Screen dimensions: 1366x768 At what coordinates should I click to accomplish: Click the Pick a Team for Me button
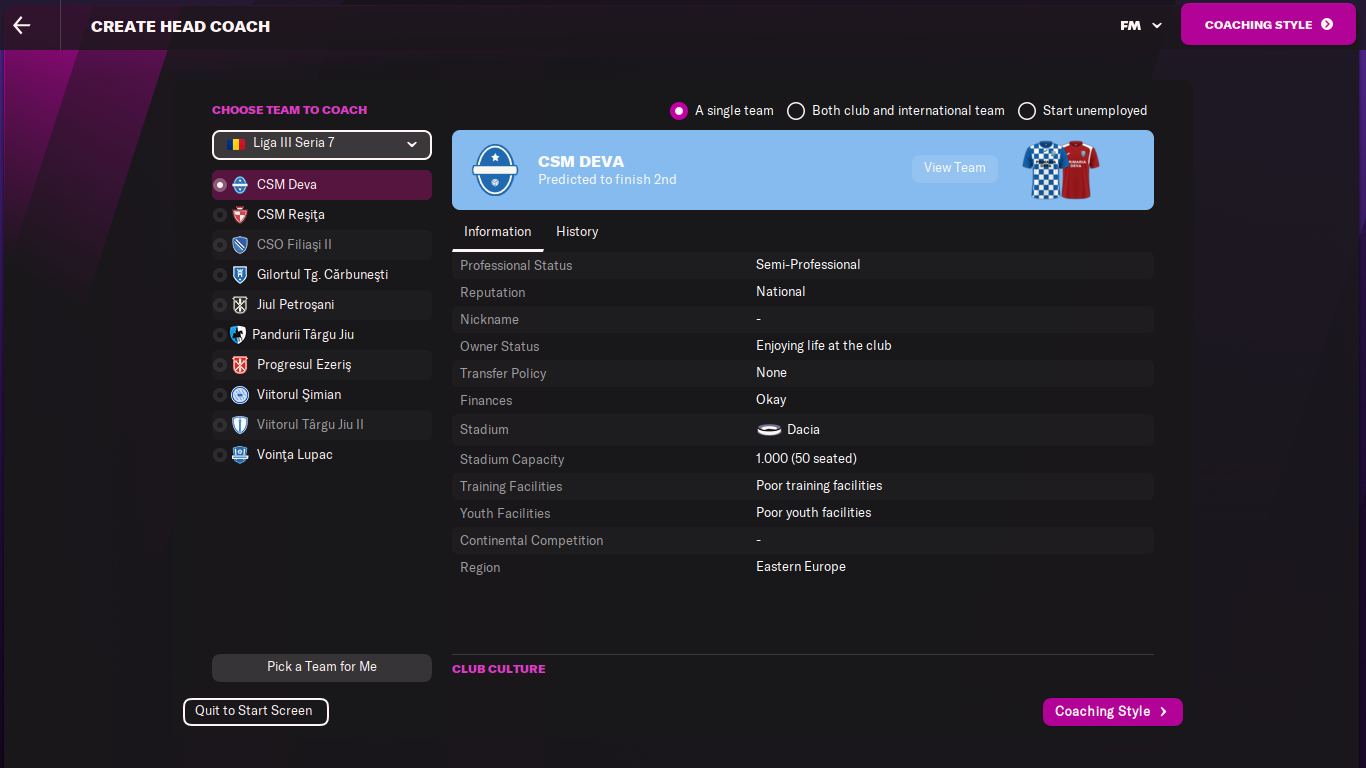coord(322,668)
